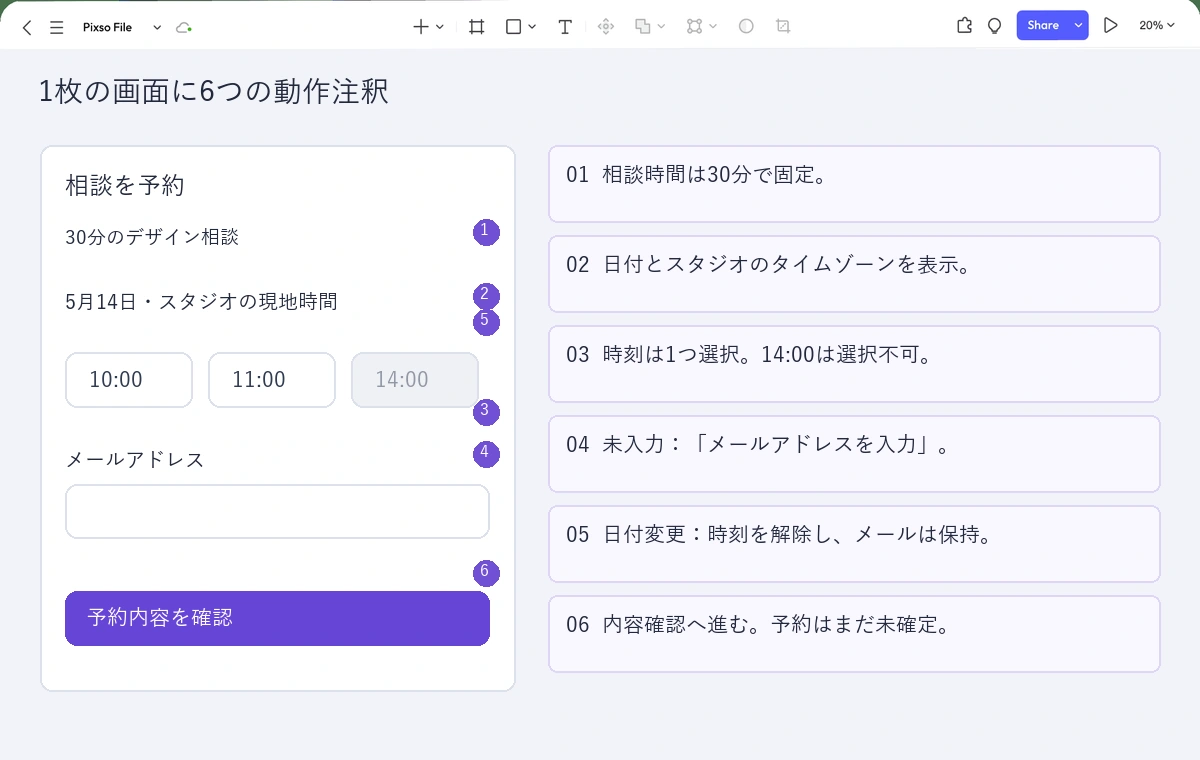Viewport: 1200px width, 760px height.
Task: Open the shape tool dropdown chevron
Action: (x=532, y=27)
